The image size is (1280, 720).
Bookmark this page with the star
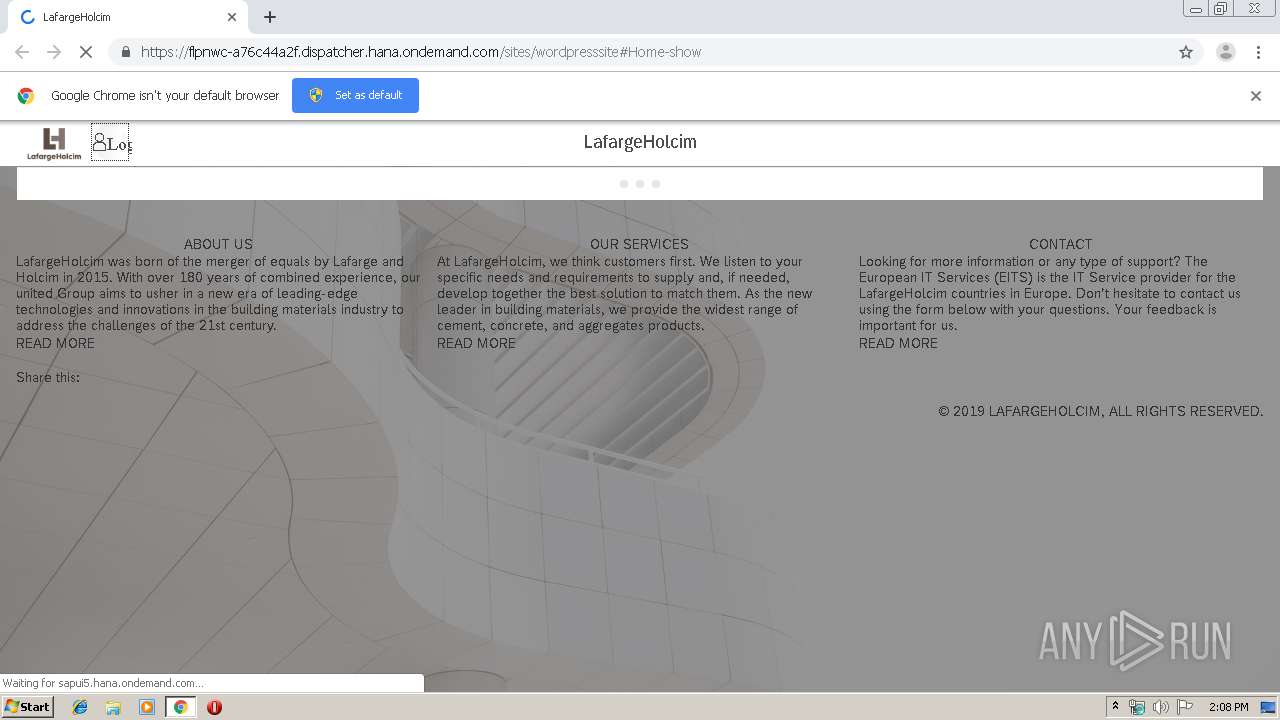[x=1186, y=52]
